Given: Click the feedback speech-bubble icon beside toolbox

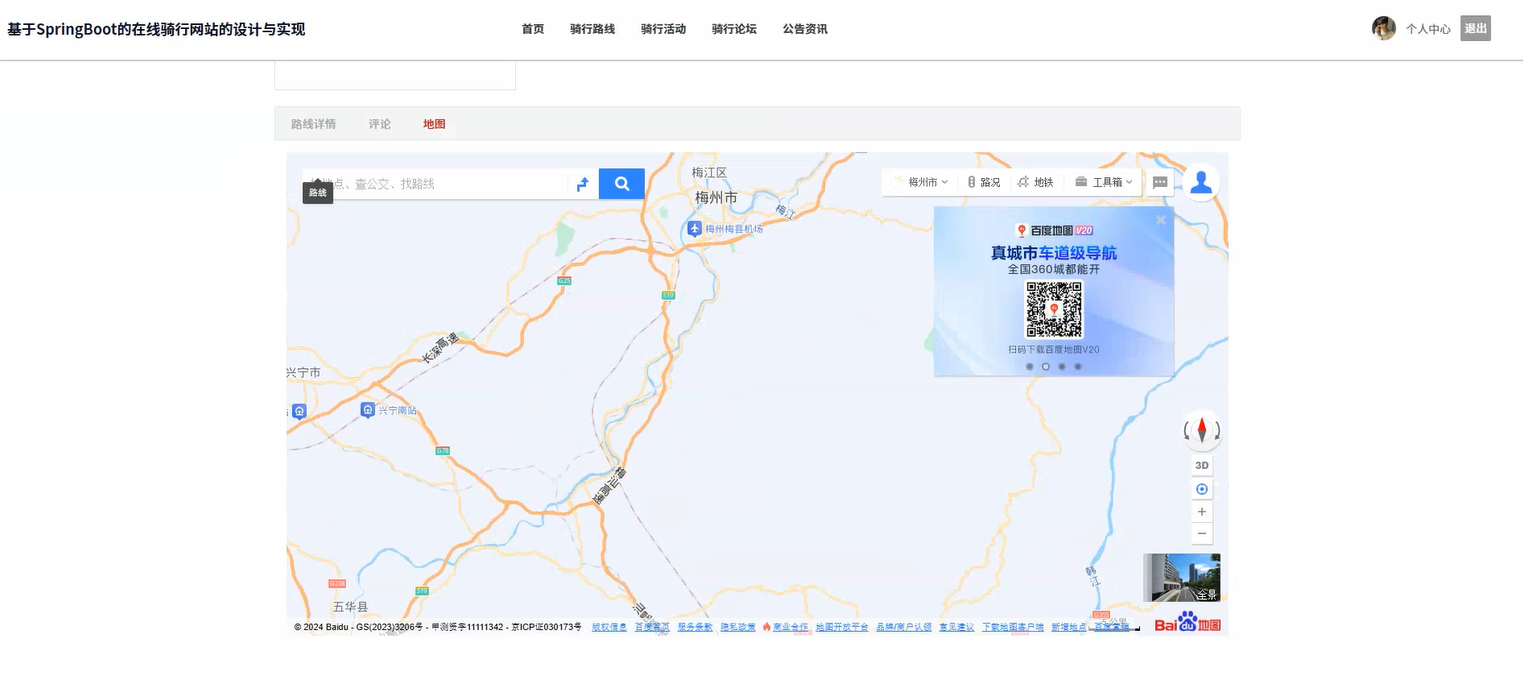Looking at the screenshot, I should tap(1160, 182).
